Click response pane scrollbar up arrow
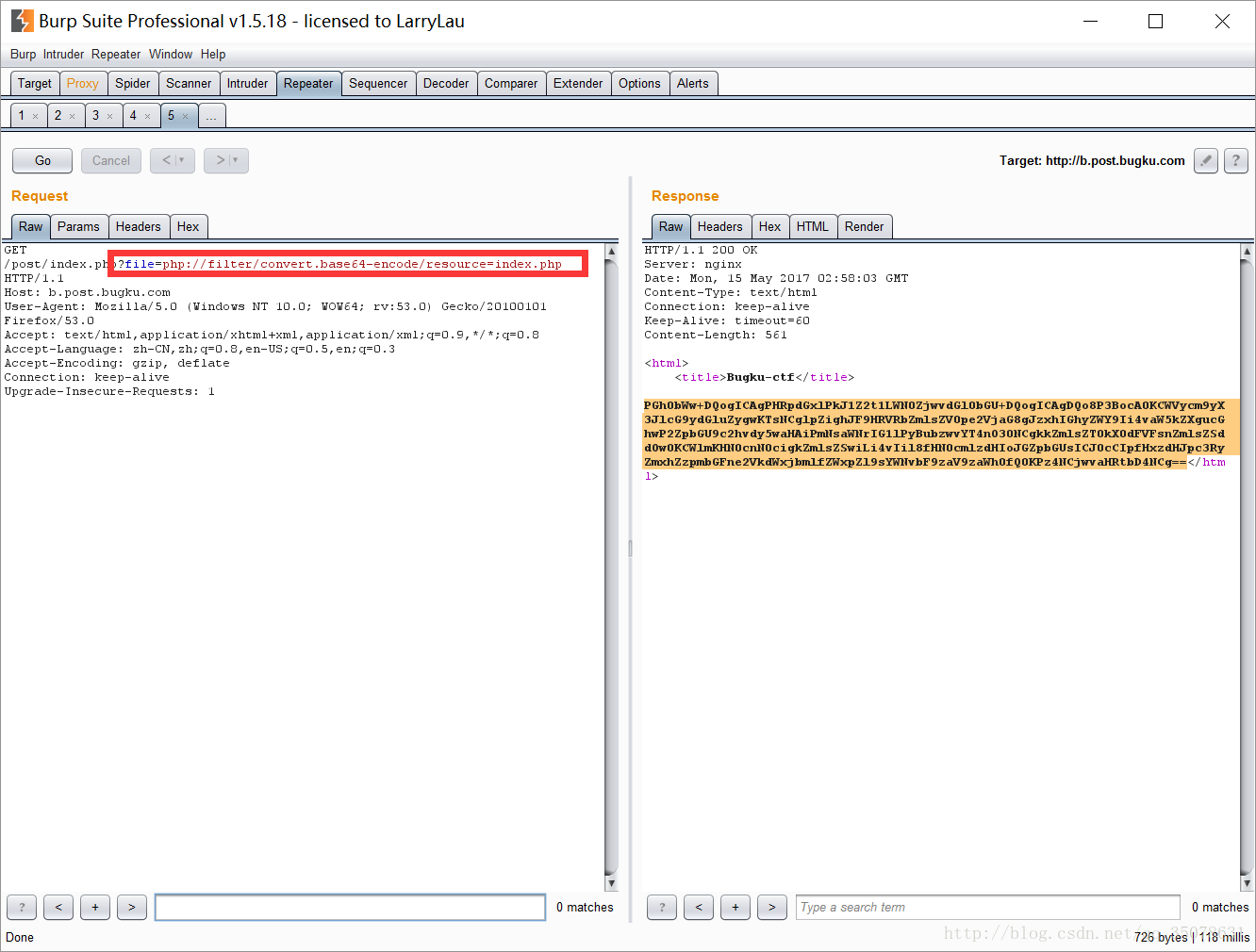The height and width of the screenshot is (952, 1256). pyautogui.click(x=1247, y=252)
